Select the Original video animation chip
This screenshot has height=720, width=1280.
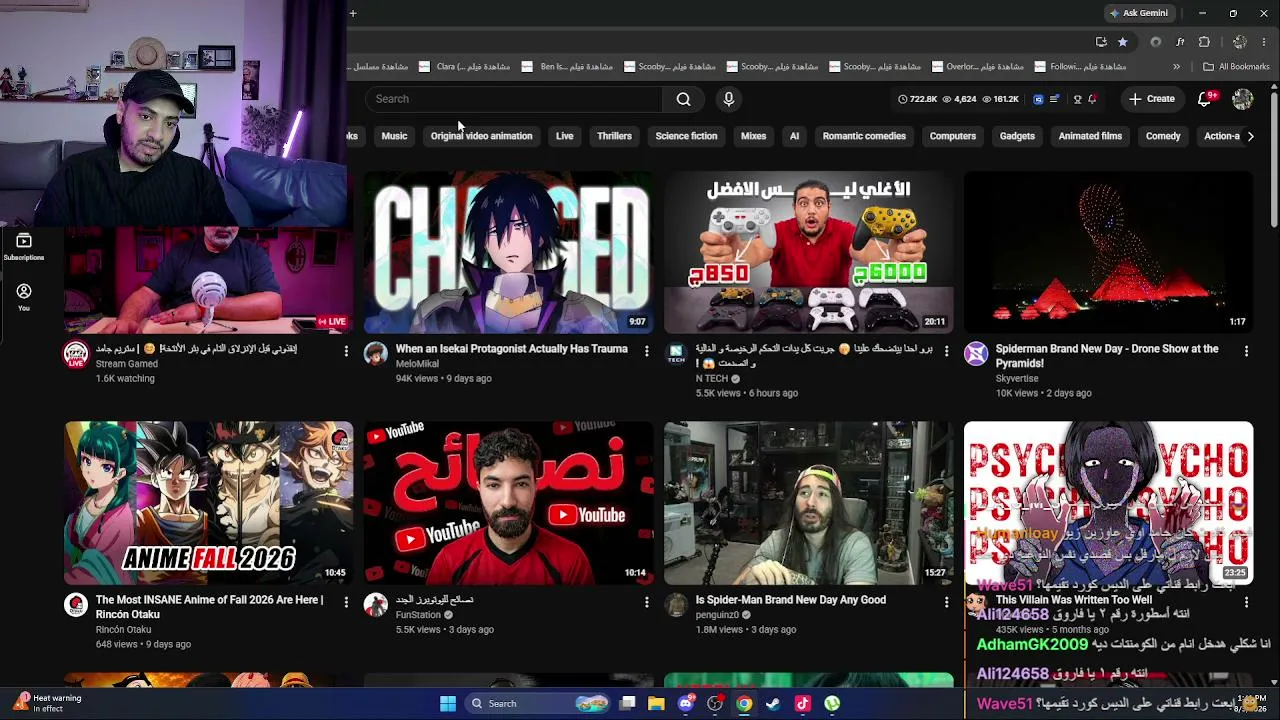tap(481, 136)
